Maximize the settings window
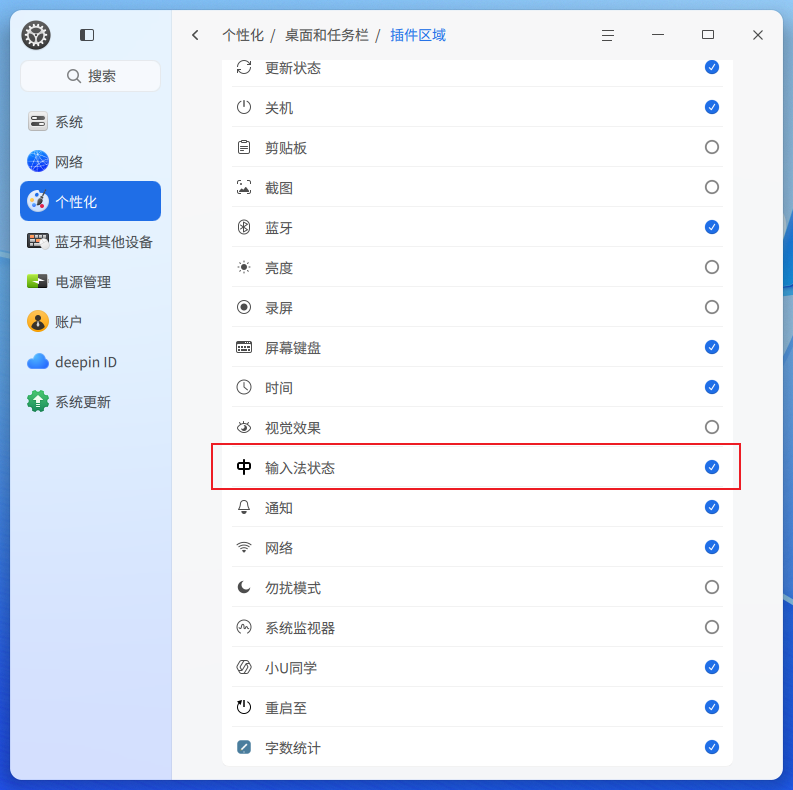The width and height of the screenshot is (793, 790). coord(708,35)
